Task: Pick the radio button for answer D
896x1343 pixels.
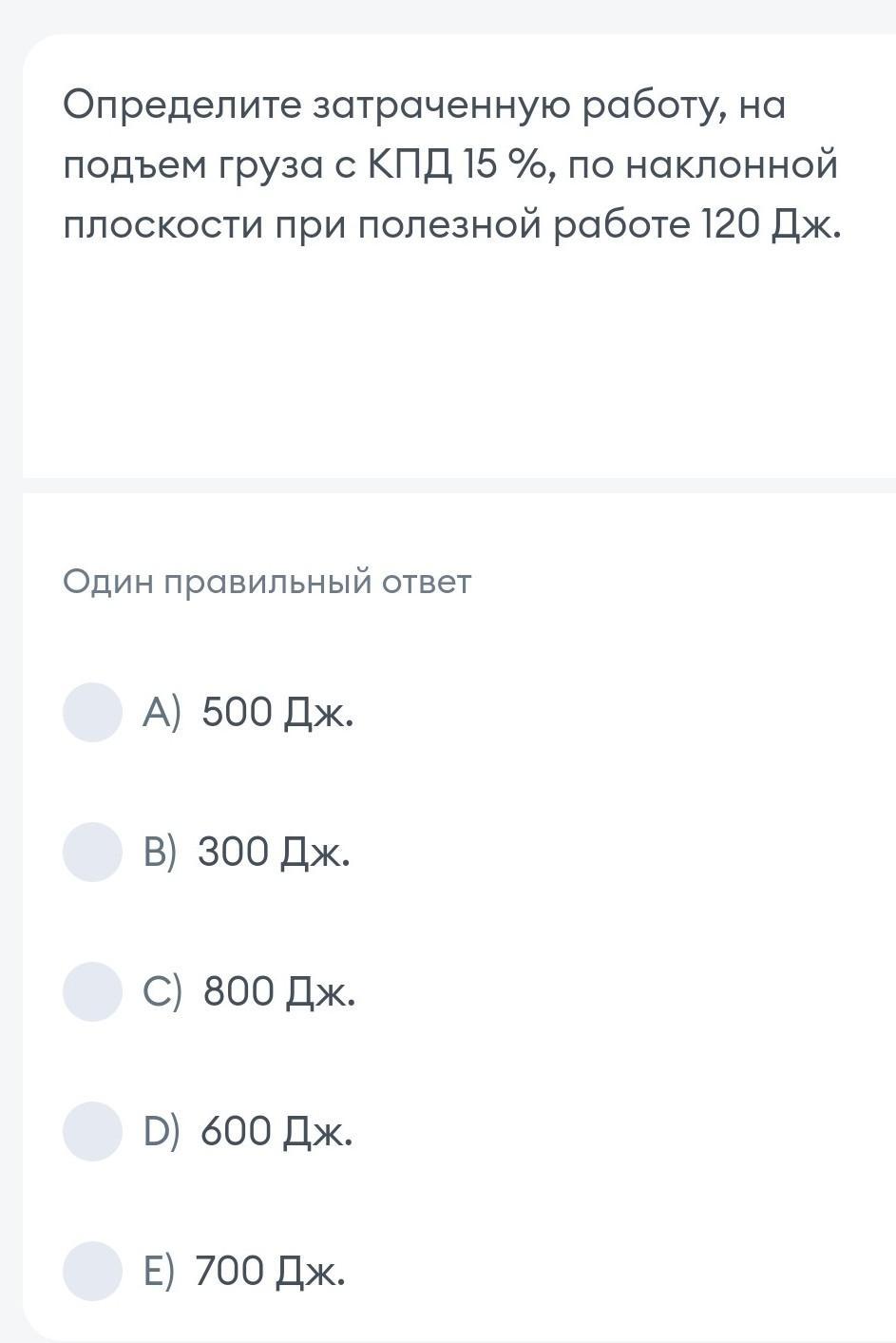Action: click(x=92, y=1131)
